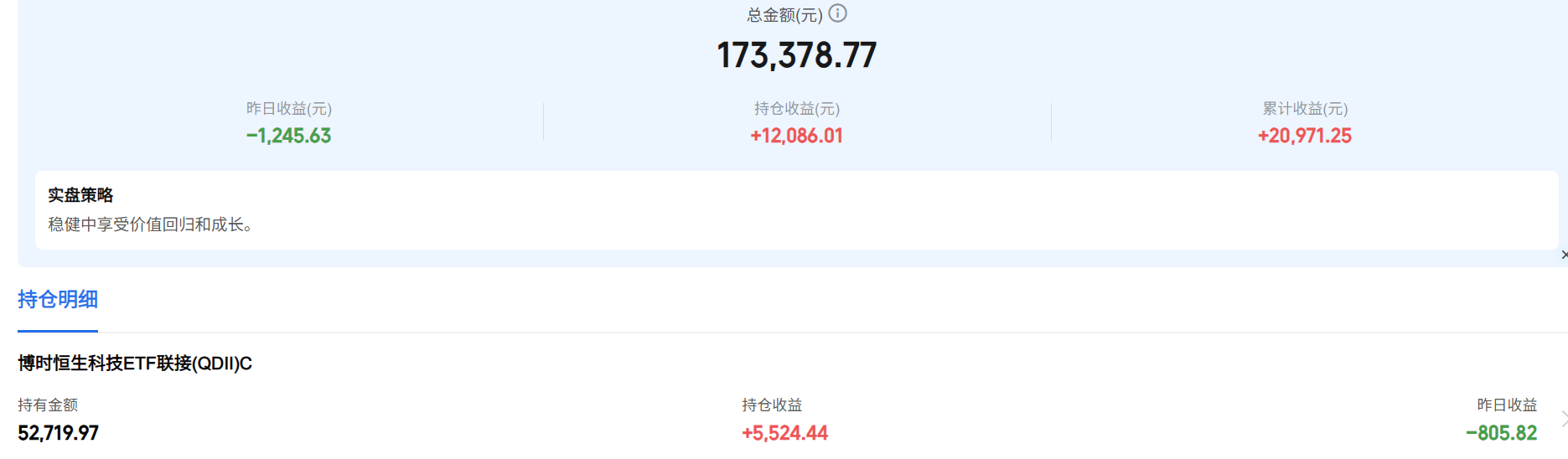Select the fund's holding profit +5,524.44
The width and height of the screenshot is (1568, 459).
[x=785, y=433]
